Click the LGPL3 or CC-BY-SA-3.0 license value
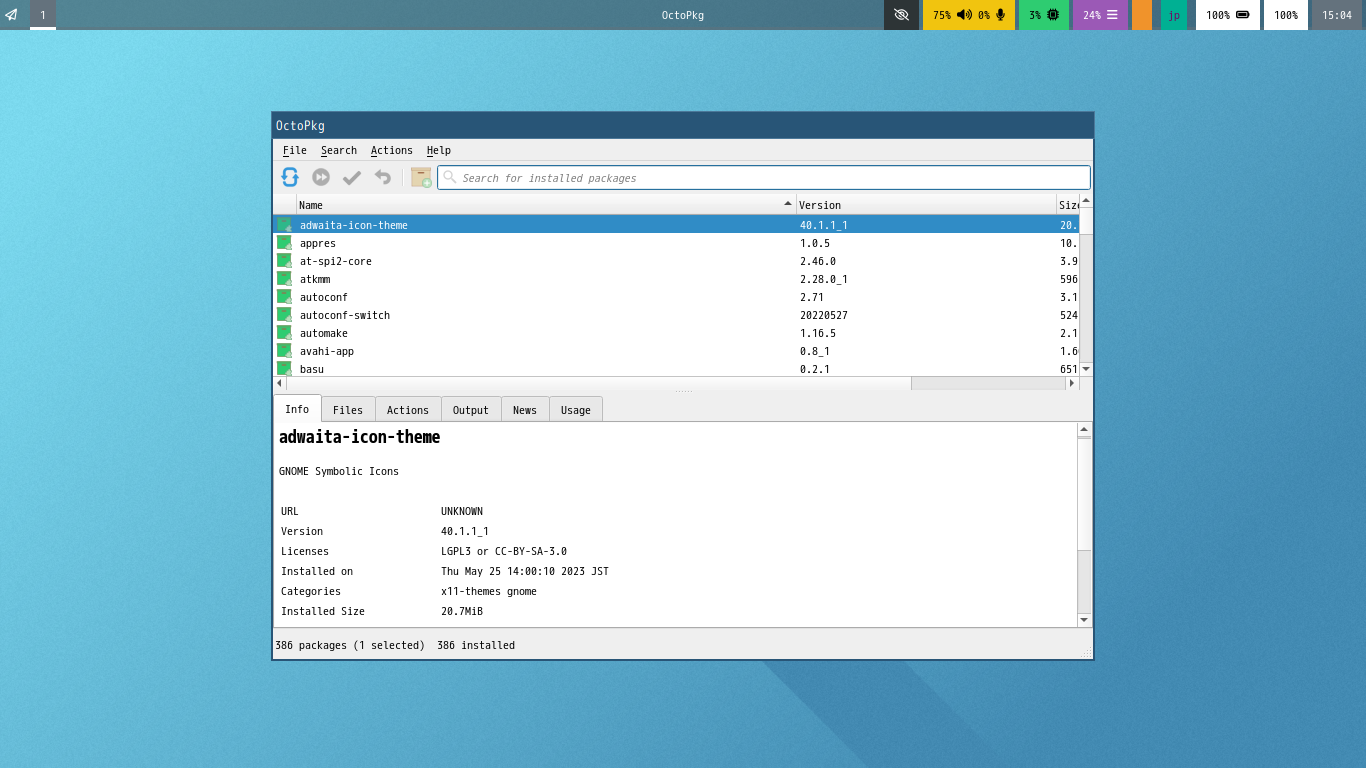The image size is (1366, 768). tap(504, 551)
